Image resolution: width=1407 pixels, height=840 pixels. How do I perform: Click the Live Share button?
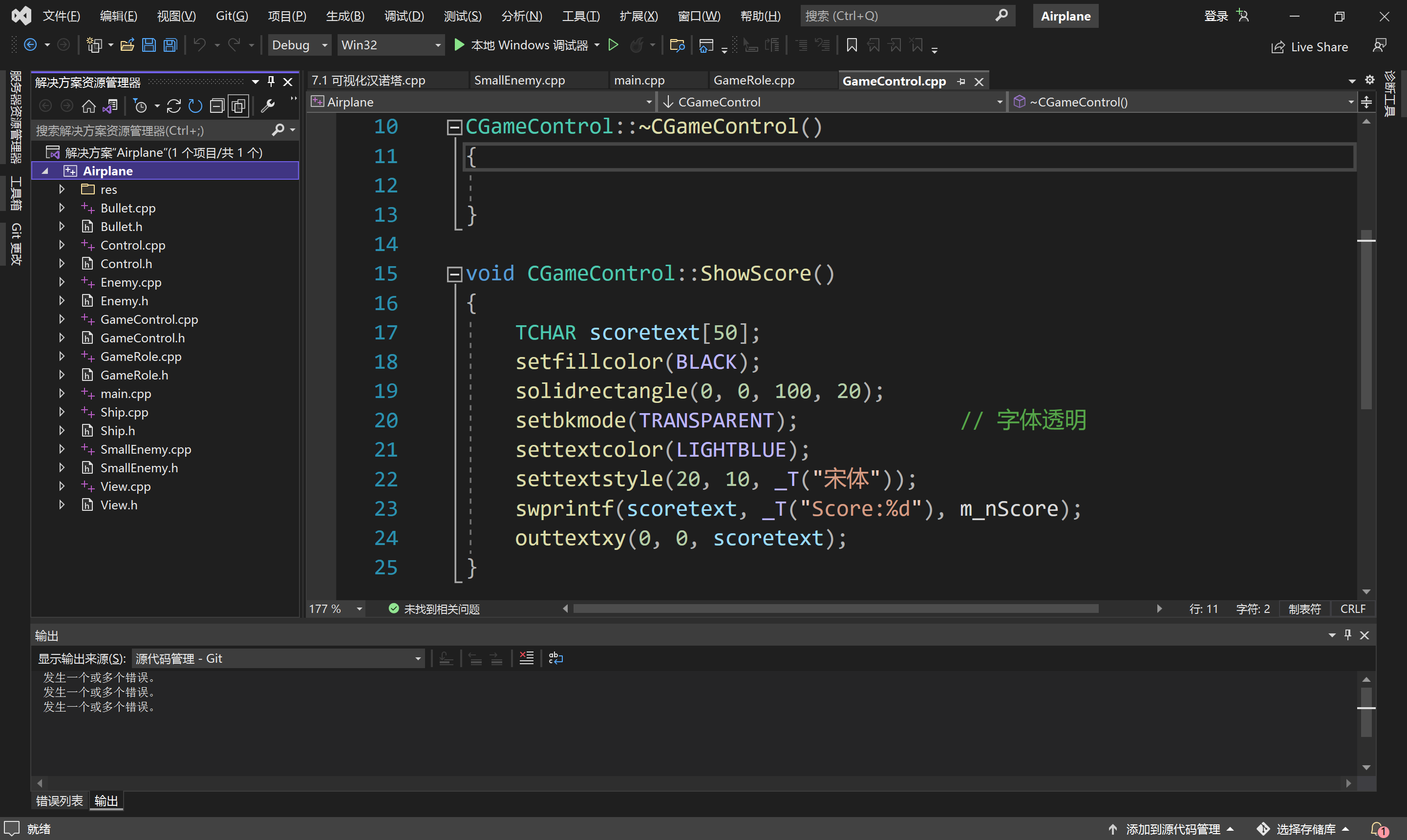point(1310,47)
